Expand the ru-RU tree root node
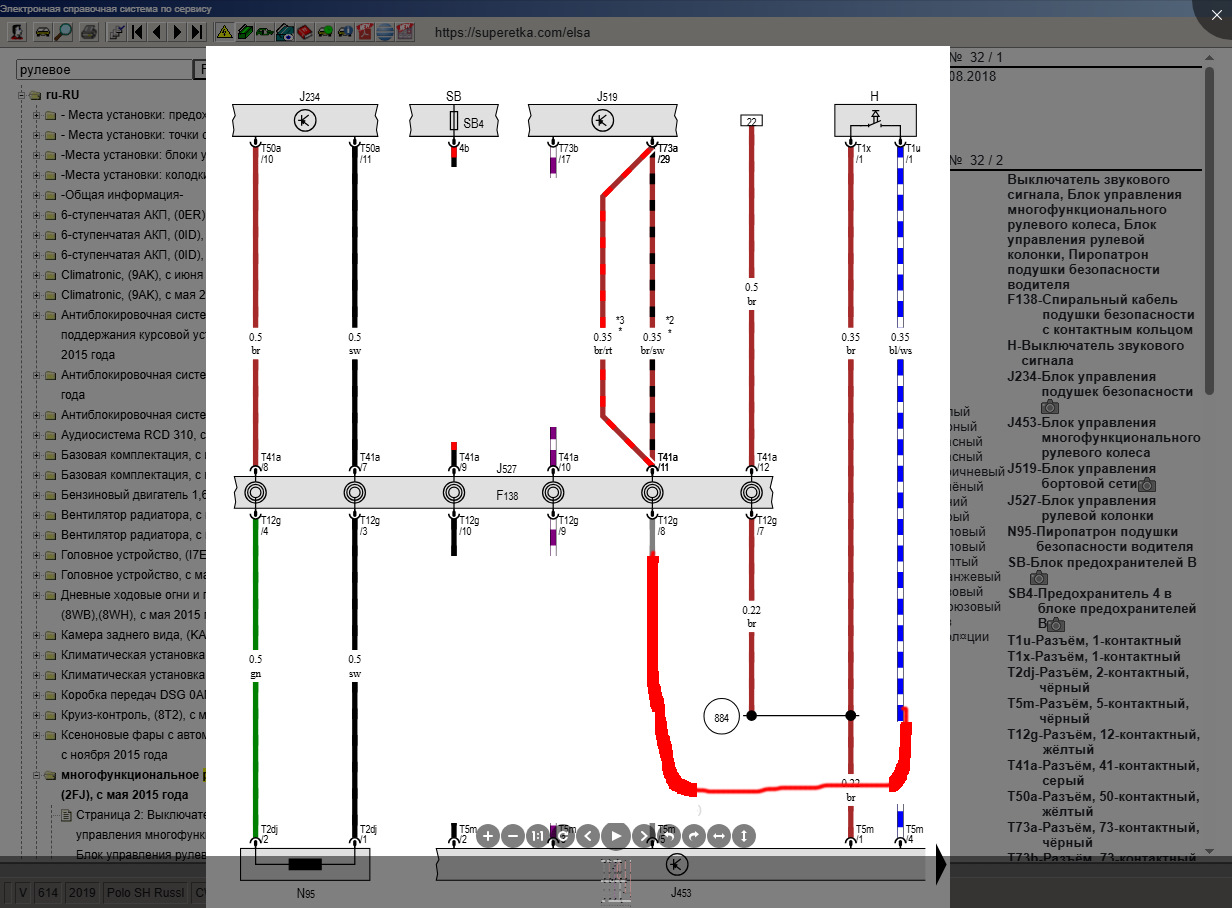This screenshot has height=908, width=1232. (x=21, y=95)
